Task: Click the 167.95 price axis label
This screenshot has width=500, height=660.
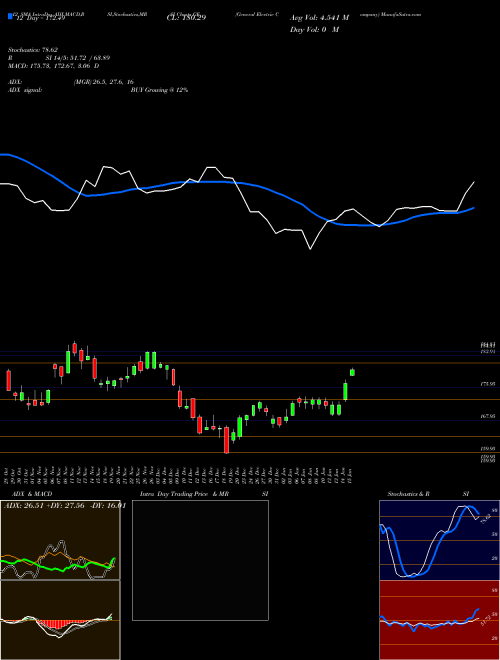Action: 487,416
